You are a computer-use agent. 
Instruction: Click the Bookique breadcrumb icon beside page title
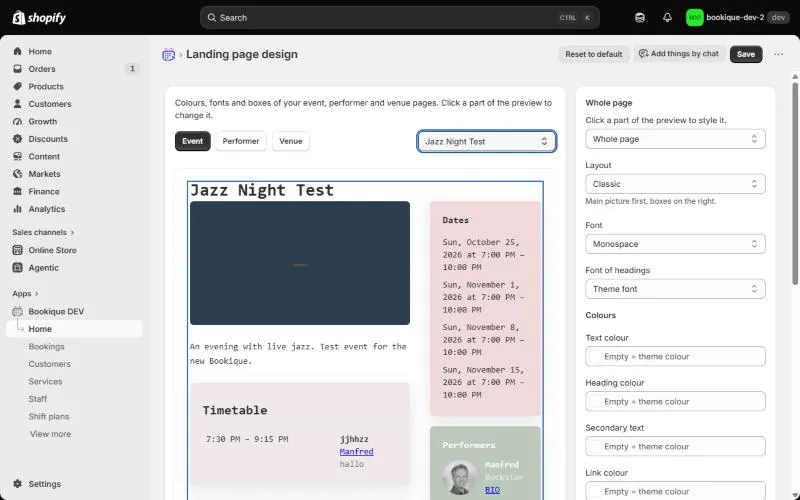168,55
